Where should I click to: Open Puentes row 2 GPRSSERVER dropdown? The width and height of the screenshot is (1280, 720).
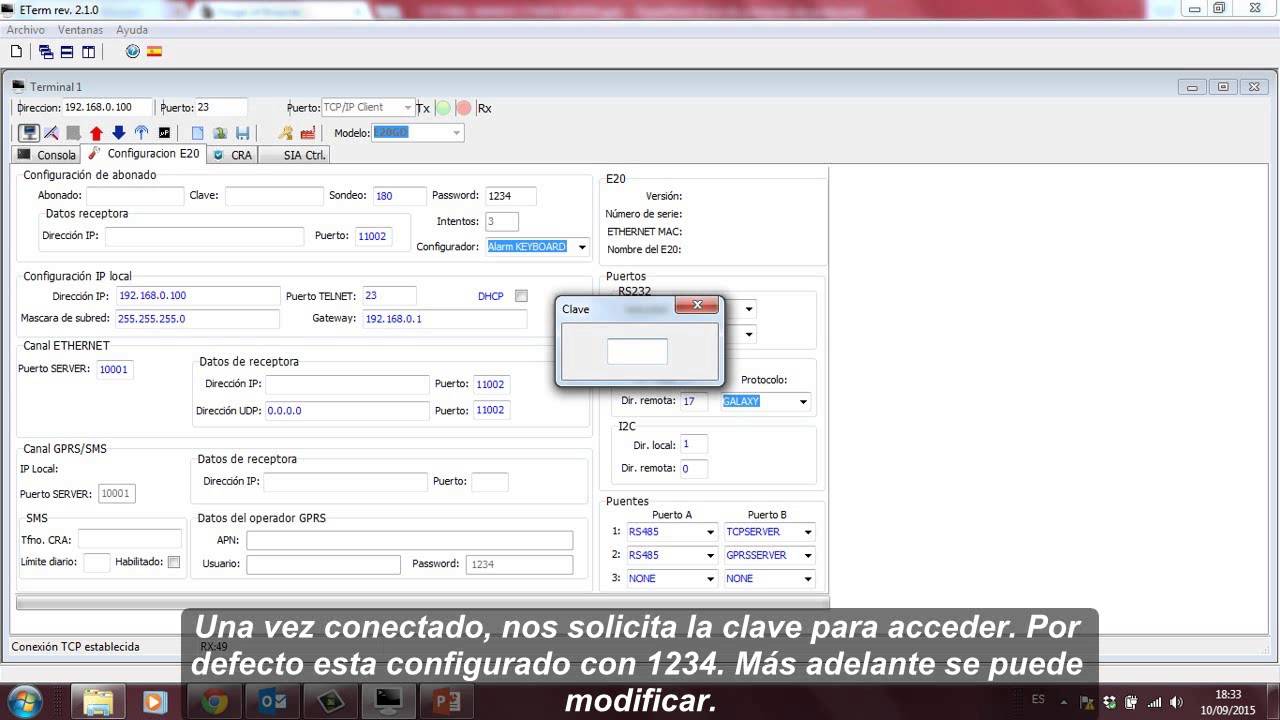tap(808, 555)
